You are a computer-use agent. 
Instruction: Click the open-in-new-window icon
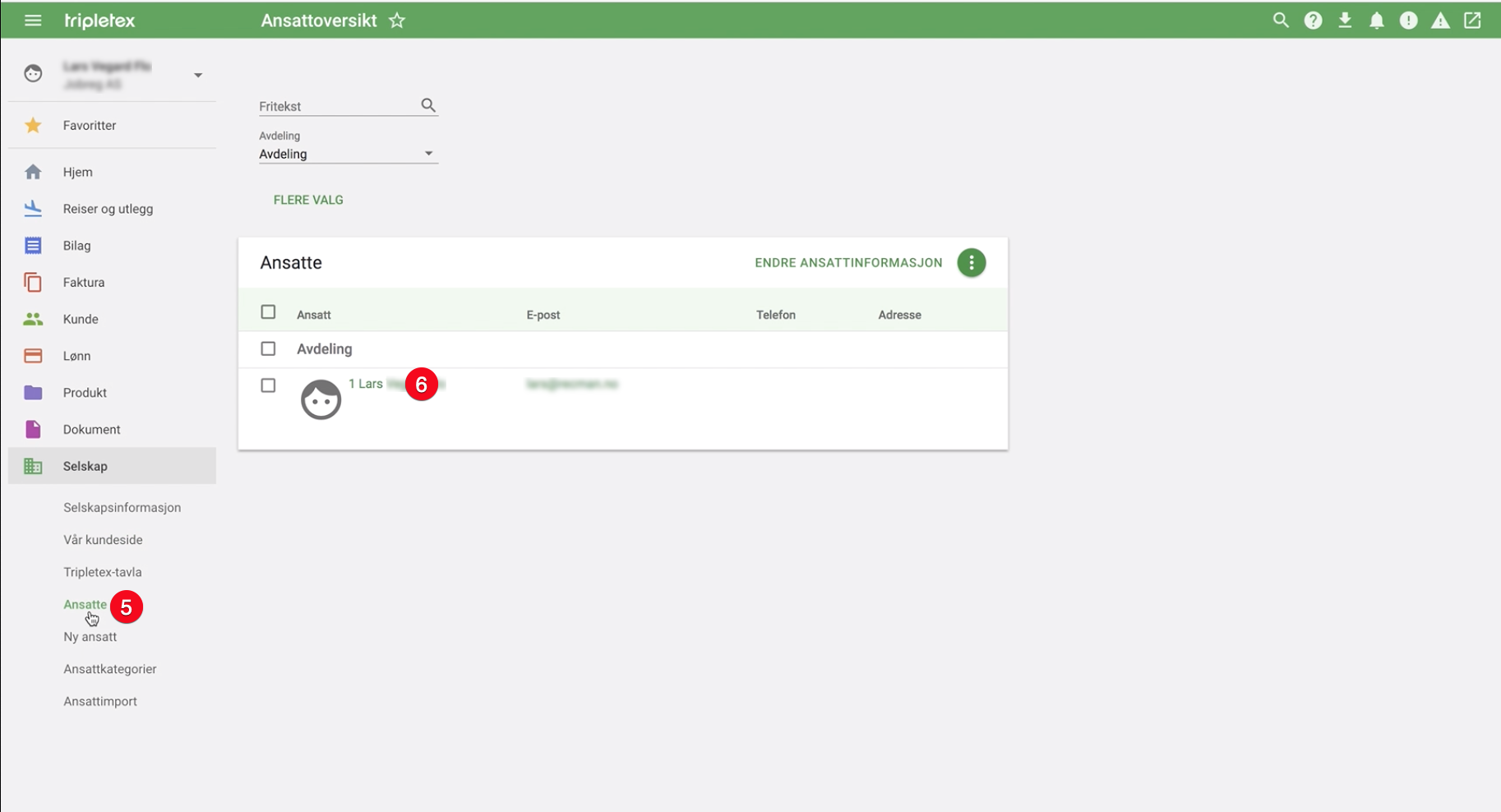pos(1472,21)
